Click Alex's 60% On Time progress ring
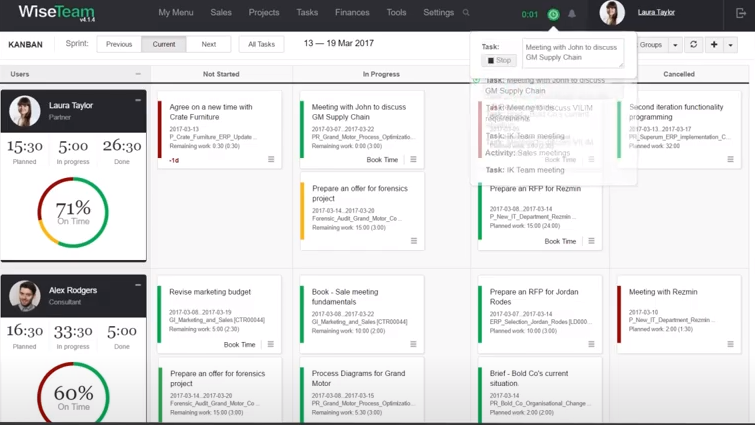The image size is (755, 425). tap(73, 392)
